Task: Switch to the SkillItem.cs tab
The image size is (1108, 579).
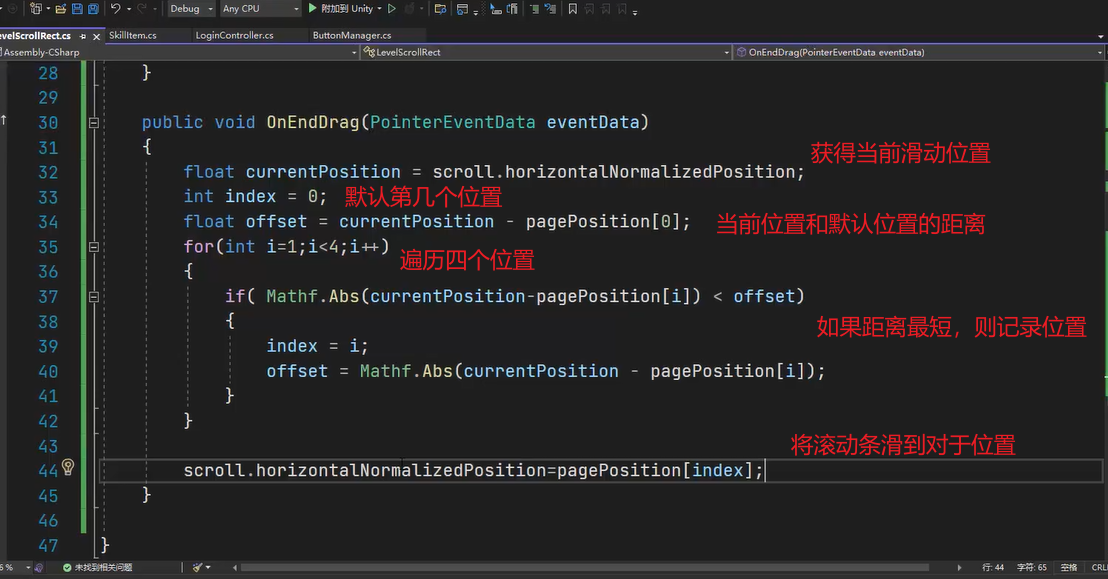Action: coord(133,35)
